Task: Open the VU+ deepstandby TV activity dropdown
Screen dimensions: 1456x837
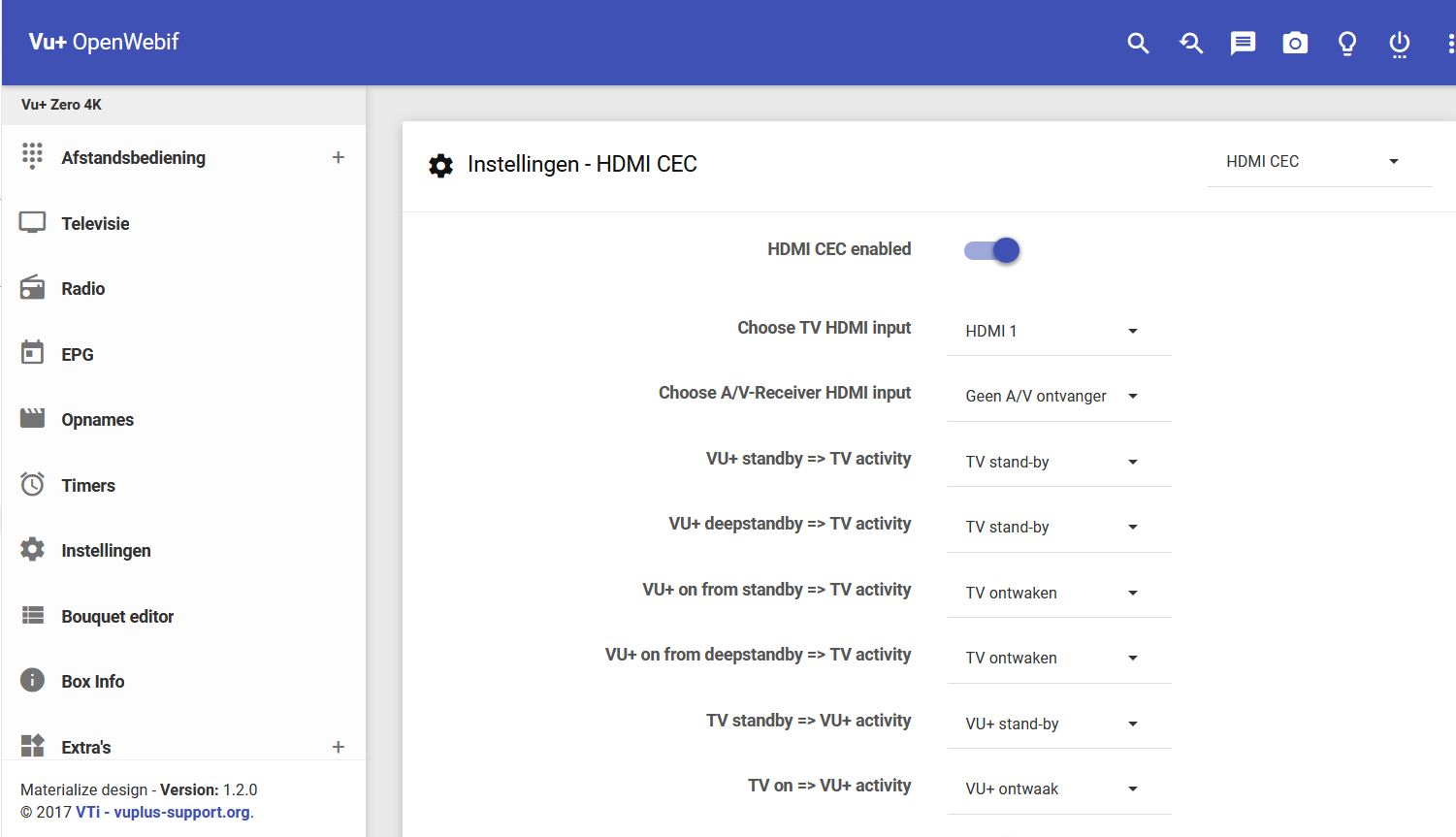Action: click(x=1059, y=528)
